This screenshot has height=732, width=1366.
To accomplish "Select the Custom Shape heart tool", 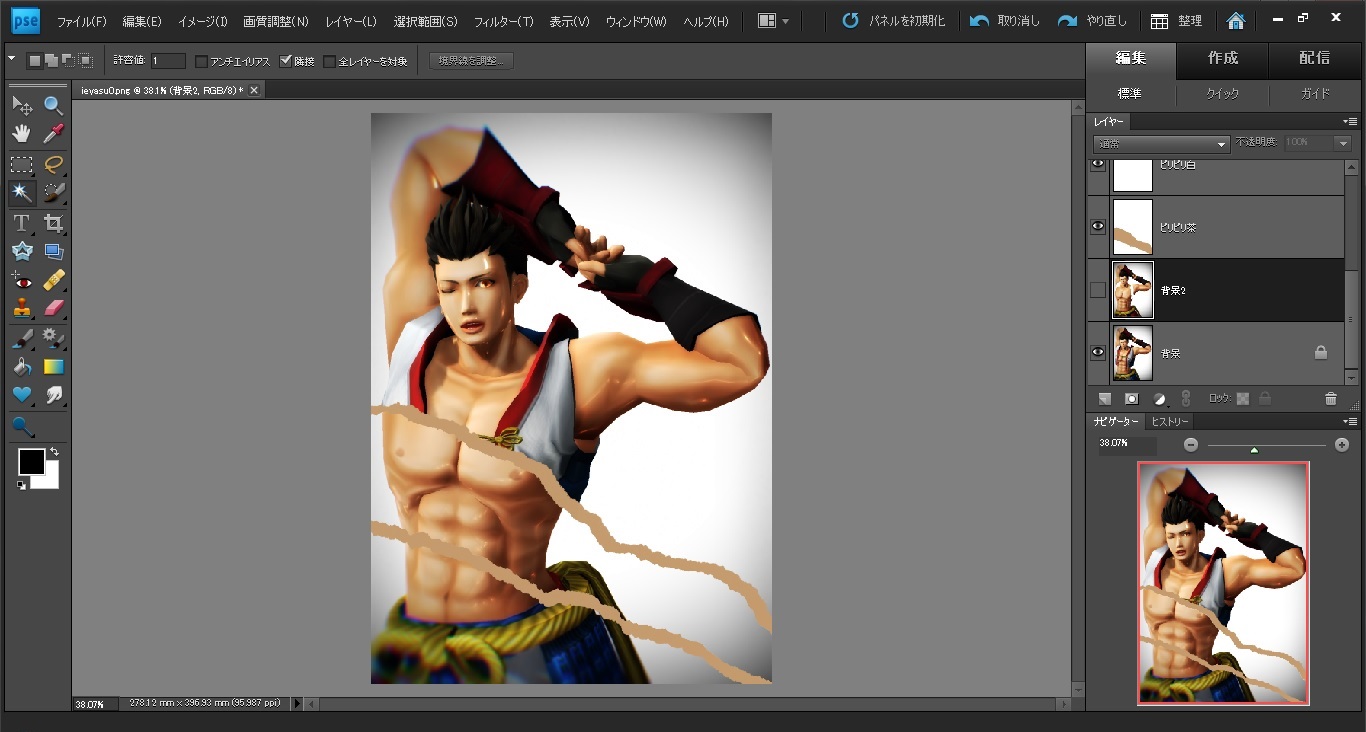I will [x=21, y=395].
